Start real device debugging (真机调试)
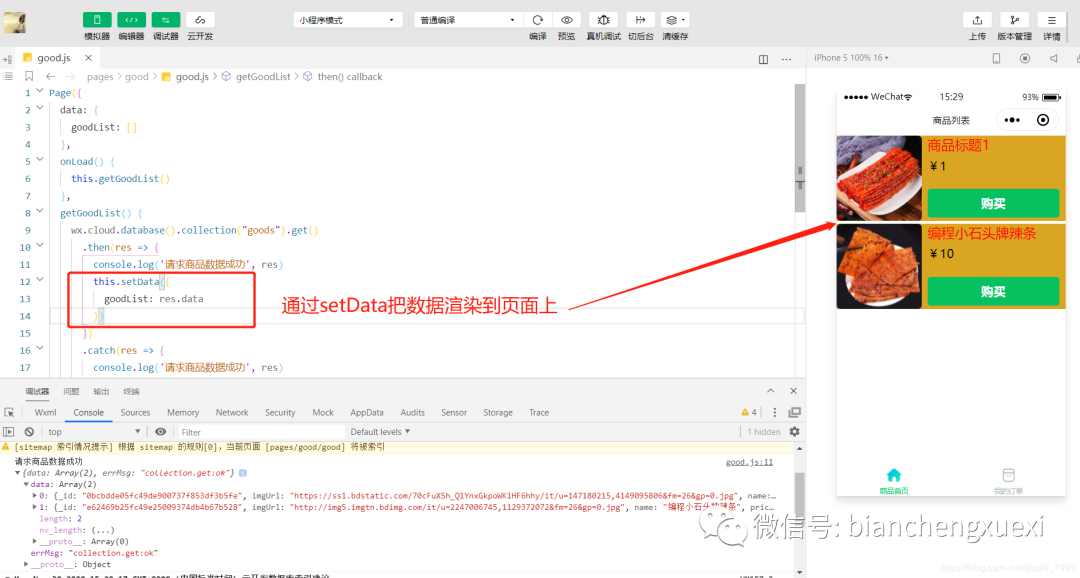 click(x=603, y=20)
